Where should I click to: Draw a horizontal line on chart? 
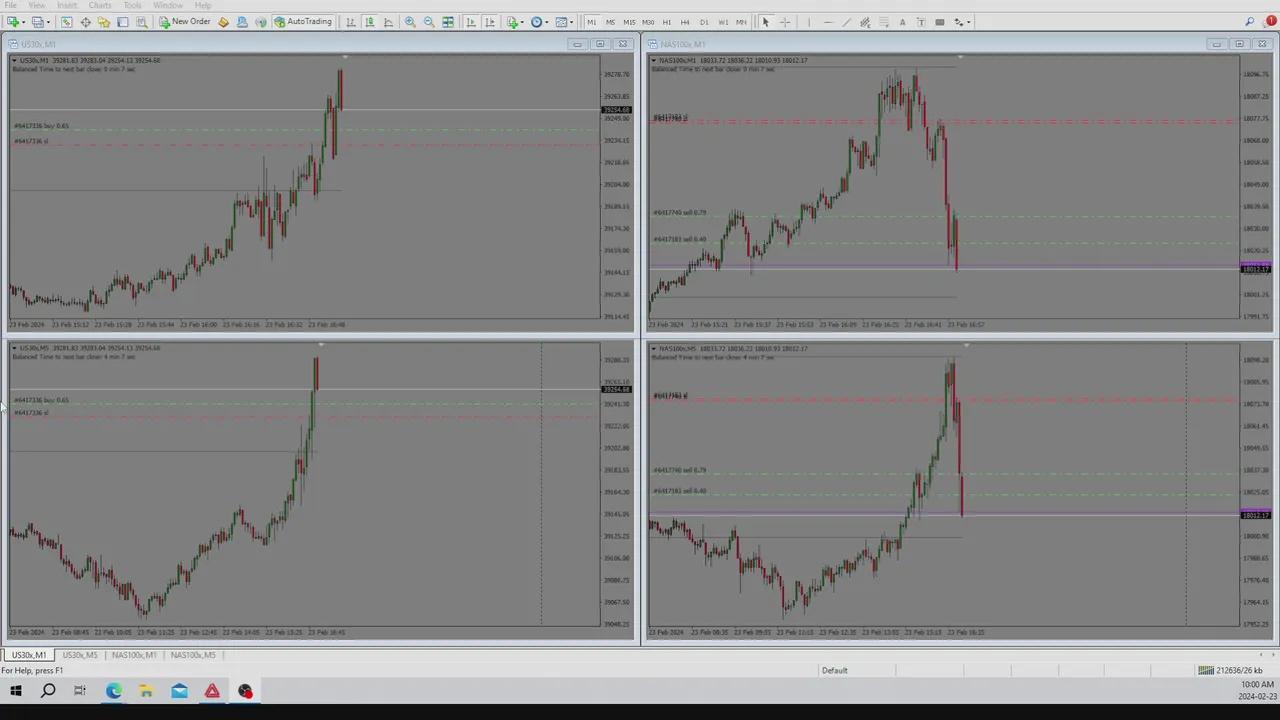(x=828, y=22)
